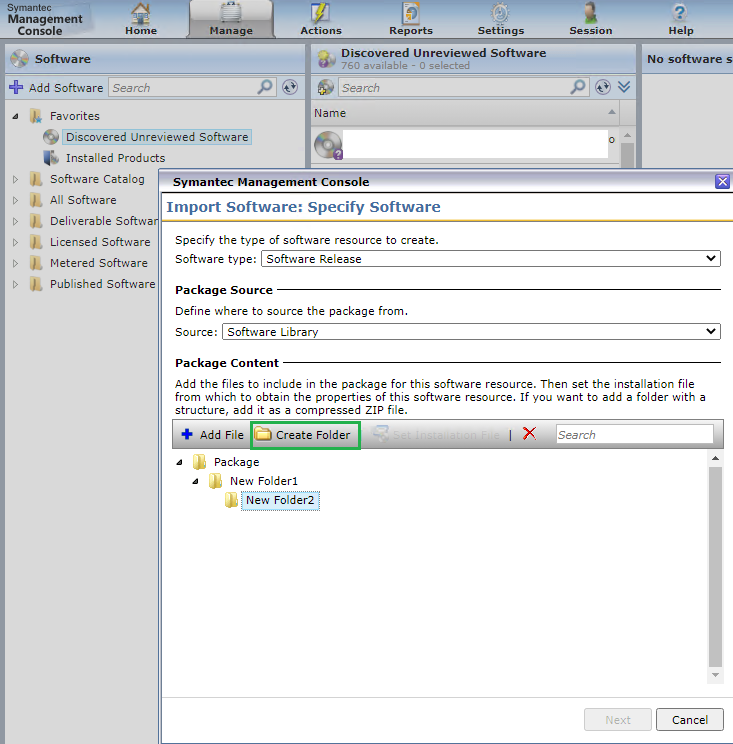Screen dimensions: 733x744
Task: Click refresh icon in Software panel
Action: point(290,87)
